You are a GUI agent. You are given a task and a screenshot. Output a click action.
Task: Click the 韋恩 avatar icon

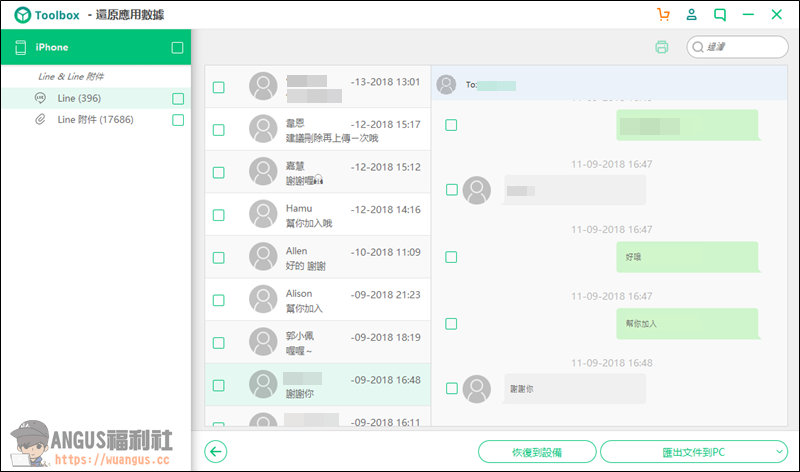[263, 129]
